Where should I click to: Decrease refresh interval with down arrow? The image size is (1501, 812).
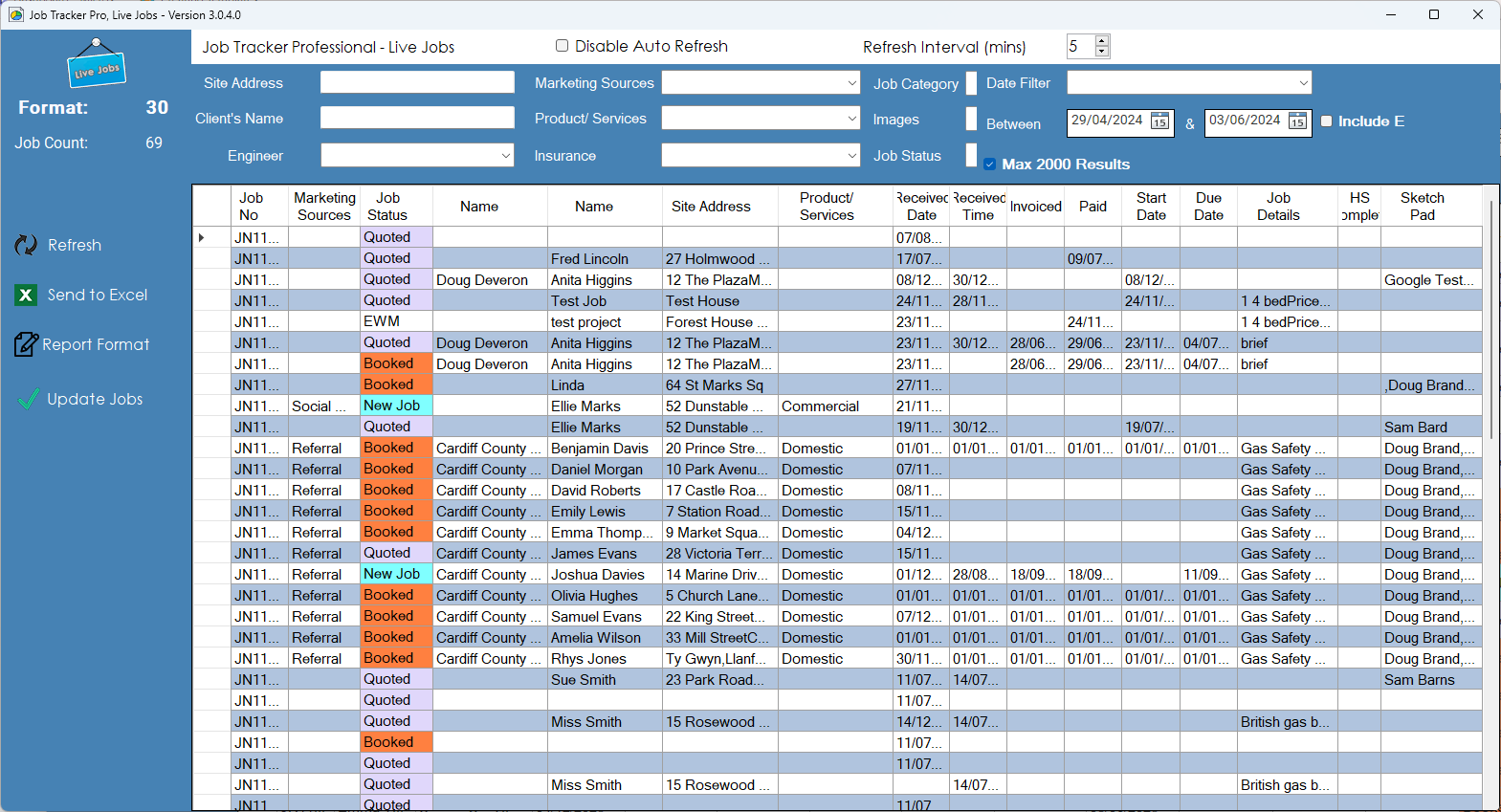(1102, 52)
